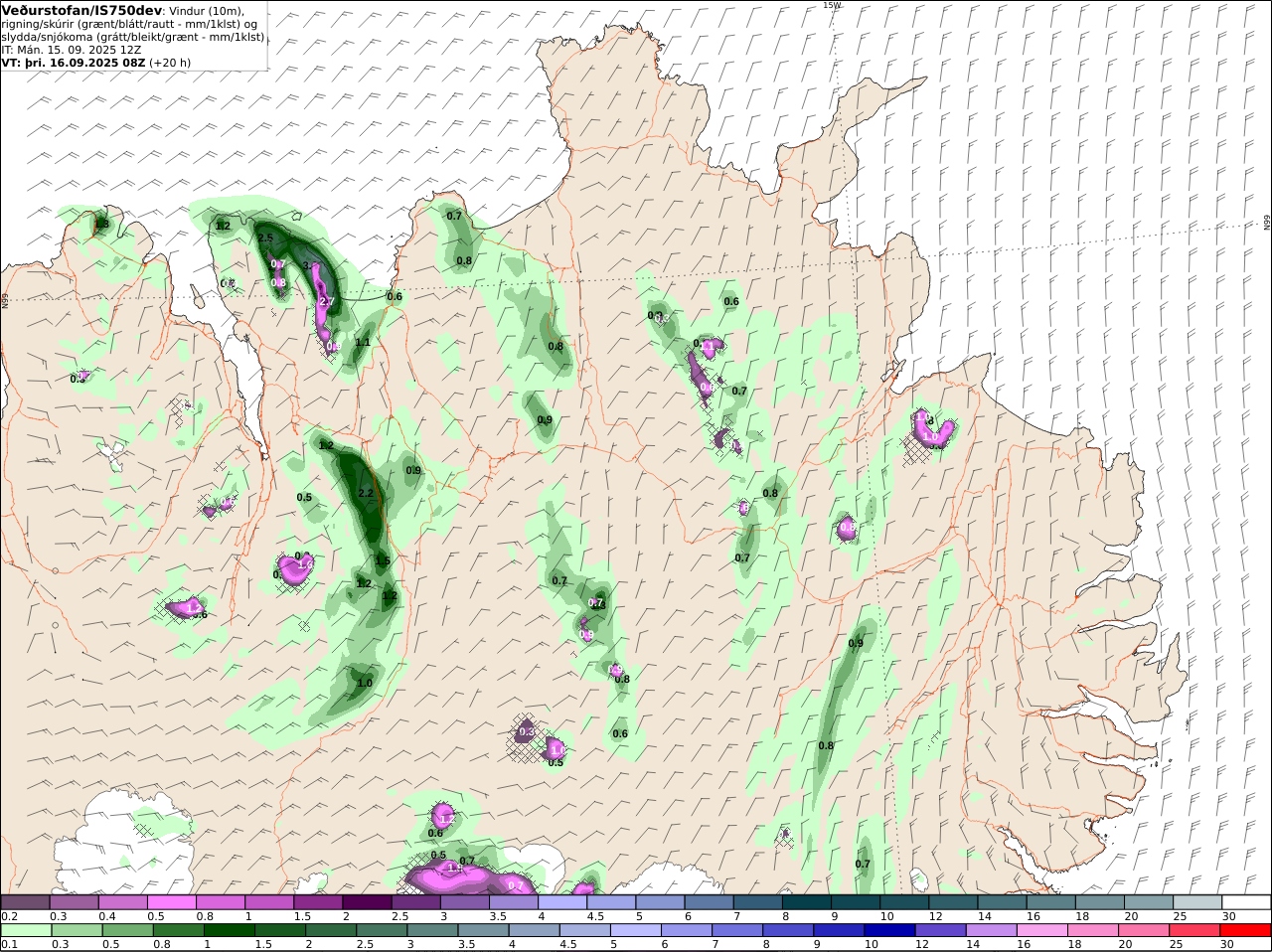Click the 1.1 precipitation value on the map
This screenshot has height=952, width=1272.
363,343
